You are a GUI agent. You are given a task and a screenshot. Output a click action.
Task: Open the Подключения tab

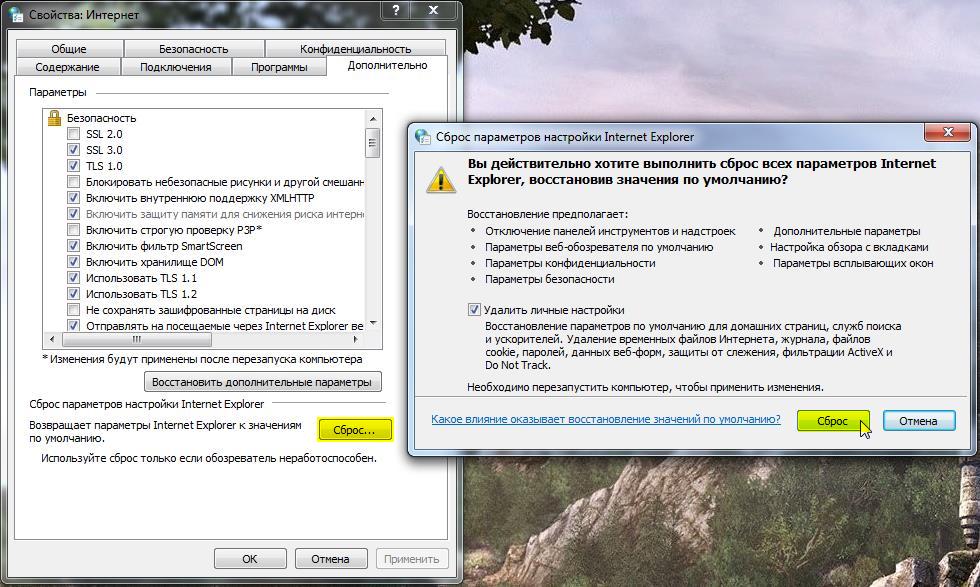(x=176, y=67)
